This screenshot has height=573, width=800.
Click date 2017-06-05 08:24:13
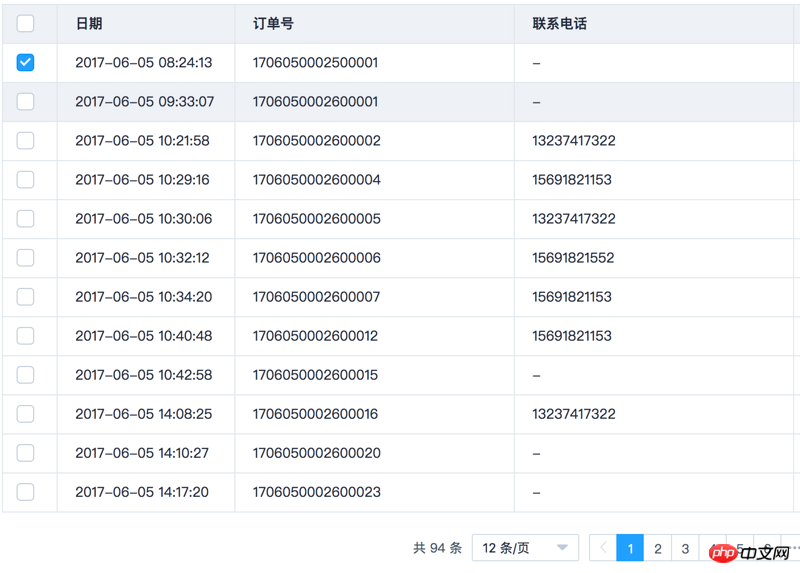[x=144, y=62]
